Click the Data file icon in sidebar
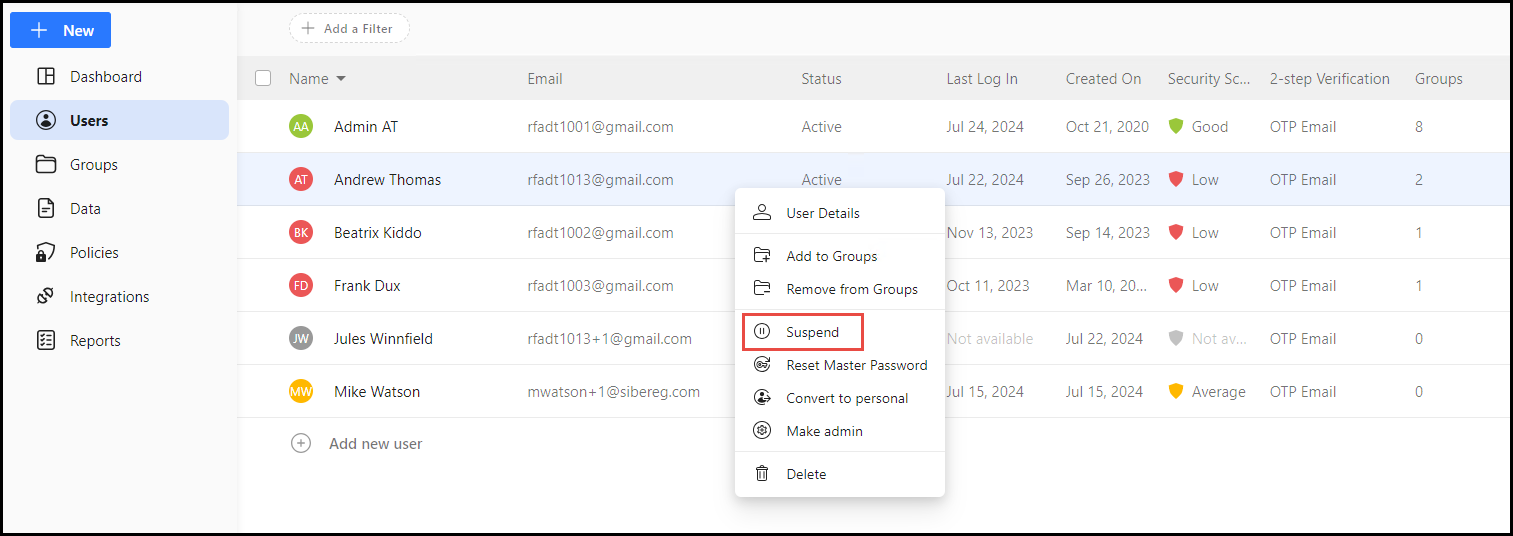 click(46, 209)
